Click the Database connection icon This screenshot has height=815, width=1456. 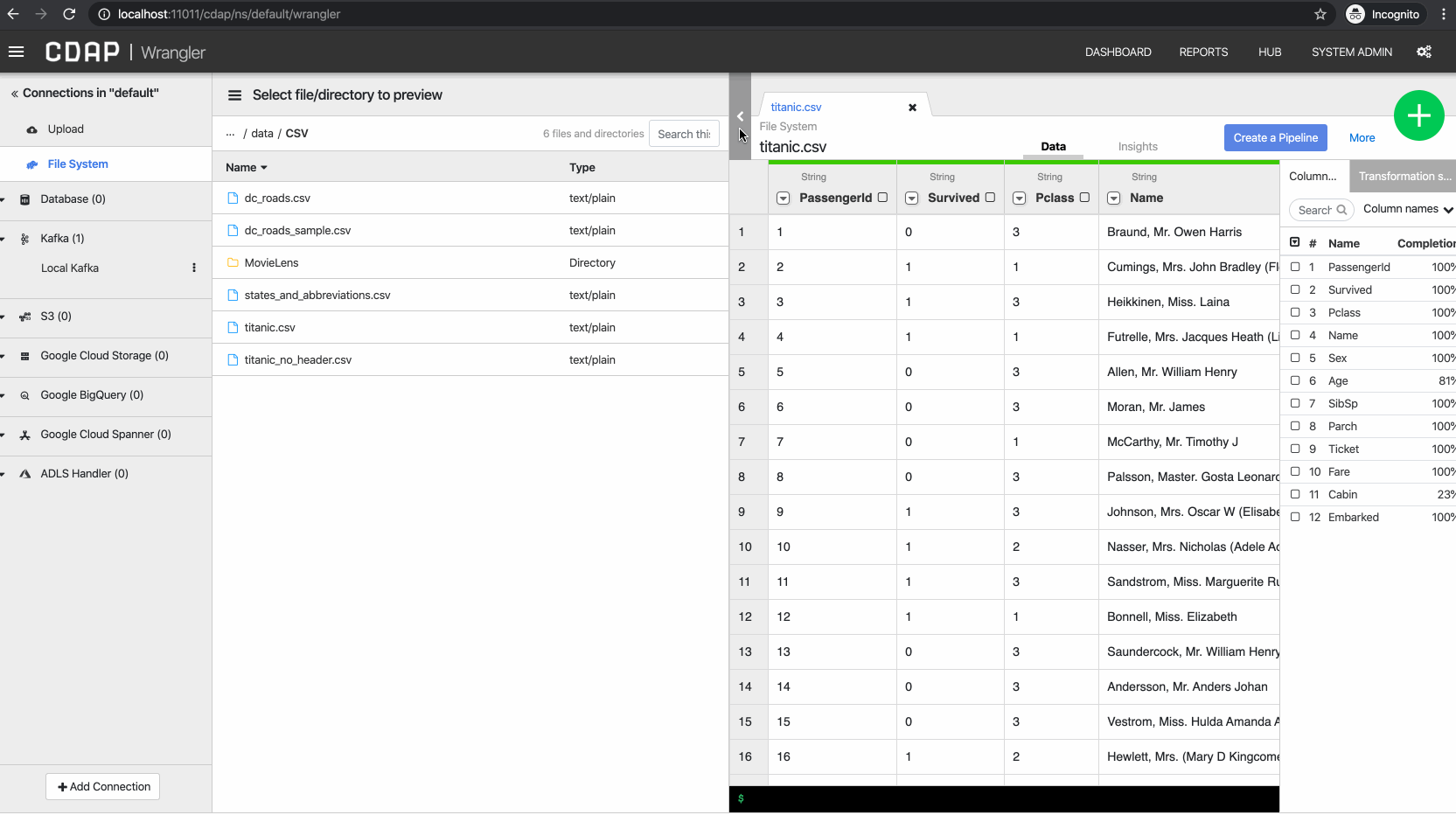[24, 199]
